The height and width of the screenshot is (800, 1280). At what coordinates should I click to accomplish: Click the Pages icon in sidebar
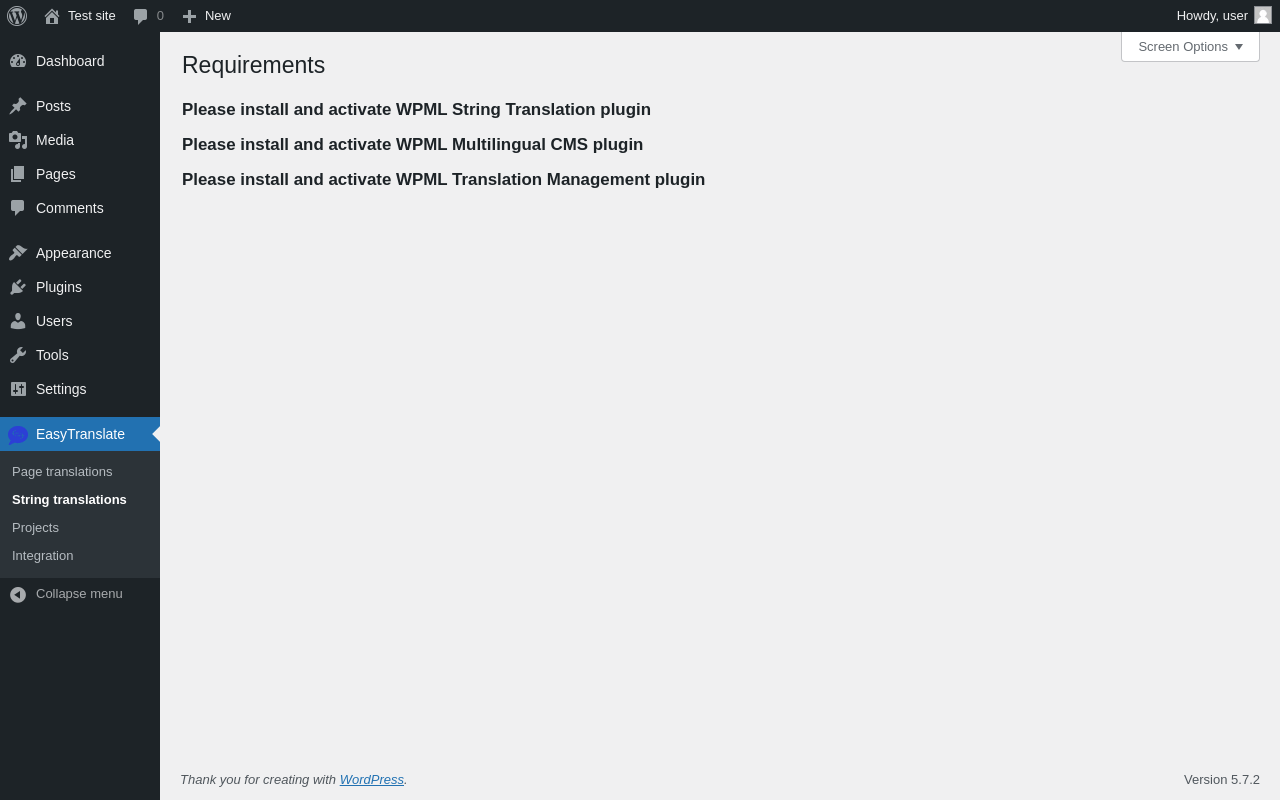pyautogui.click(x=18, y=174)
